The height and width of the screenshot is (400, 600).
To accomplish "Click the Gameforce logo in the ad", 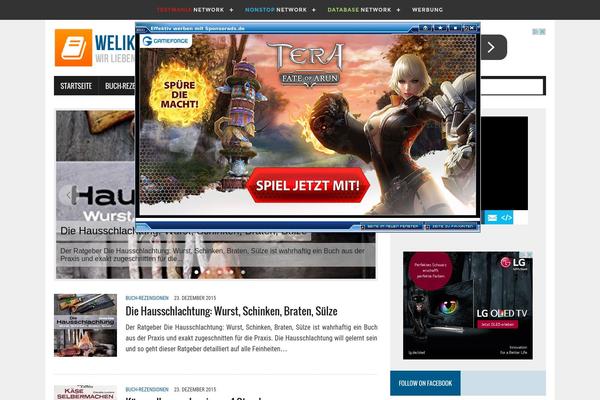I will tap(166, 41).
